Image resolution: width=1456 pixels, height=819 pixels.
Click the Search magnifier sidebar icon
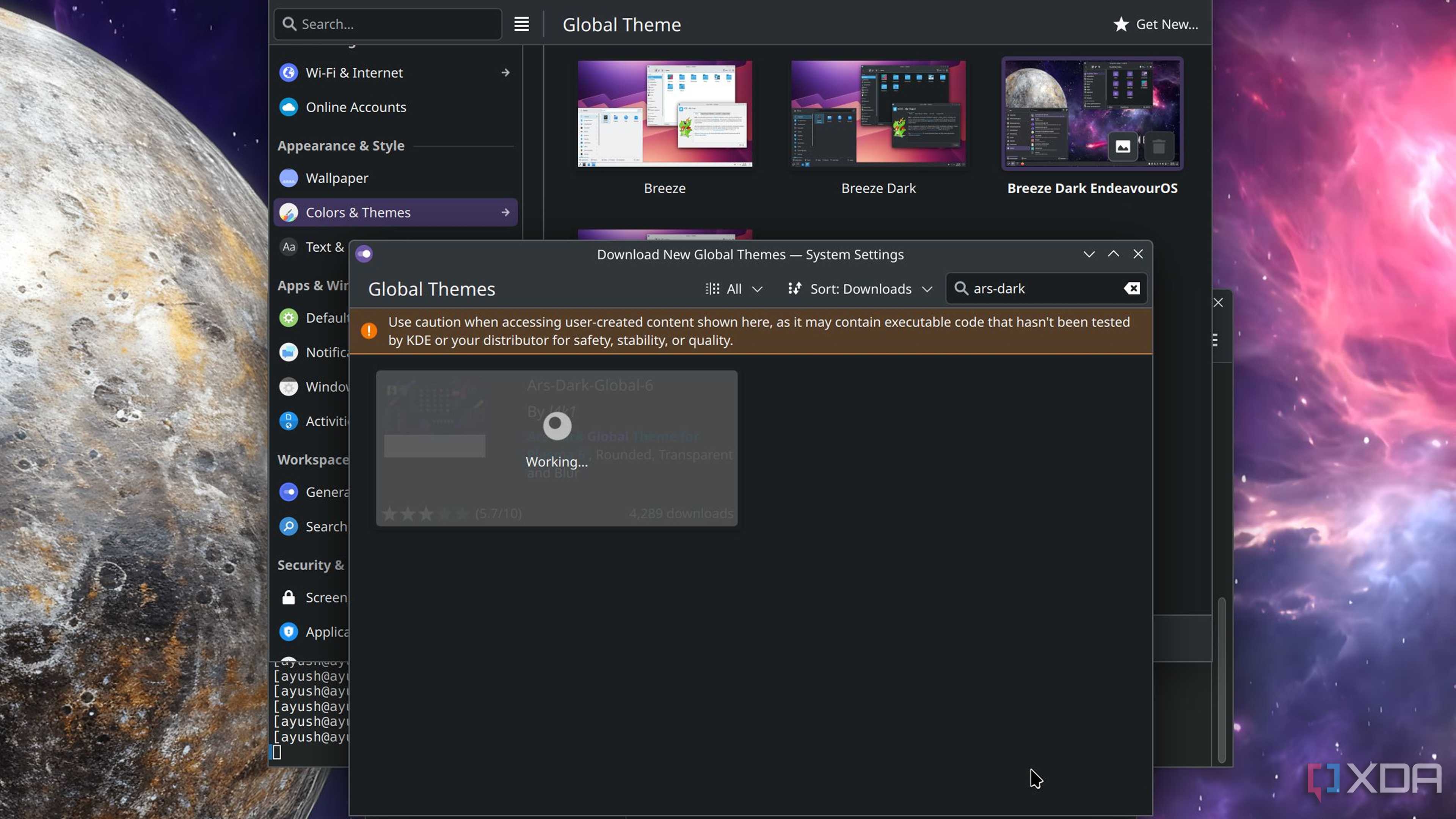(288, 526)
